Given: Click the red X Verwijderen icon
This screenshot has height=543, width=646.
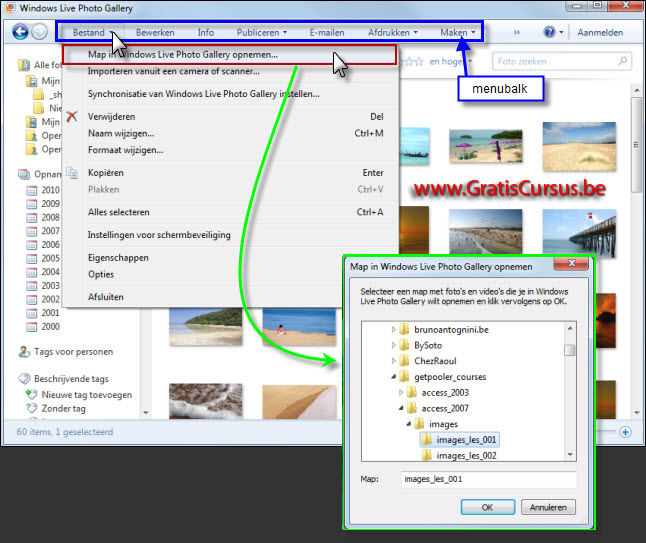Looking at the screenshot, I should pyautogui.click(x=72, y=117).
